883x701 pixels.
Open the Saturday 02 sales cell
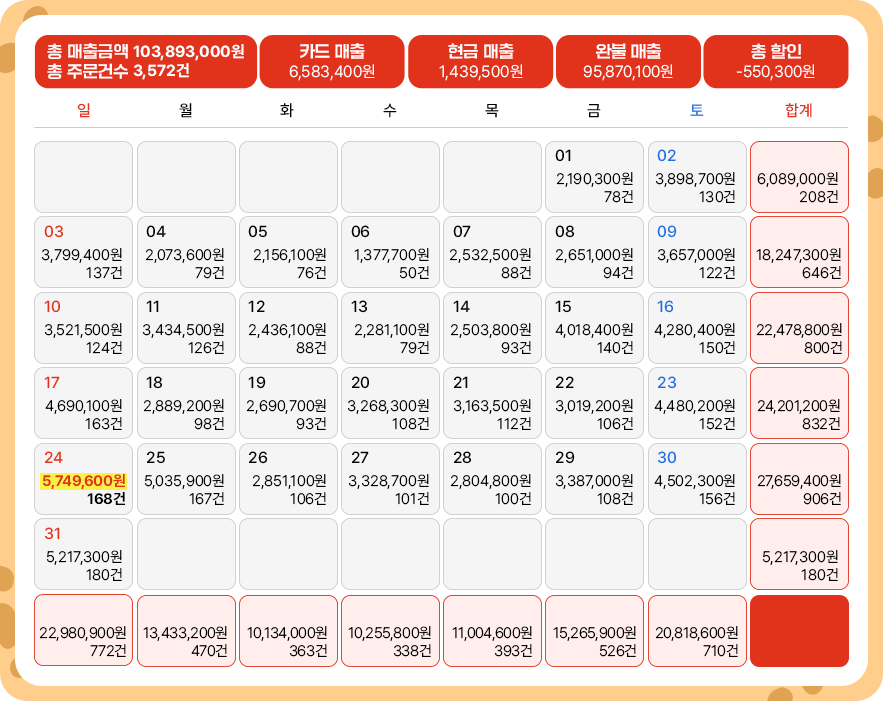(x=697, y=177)
